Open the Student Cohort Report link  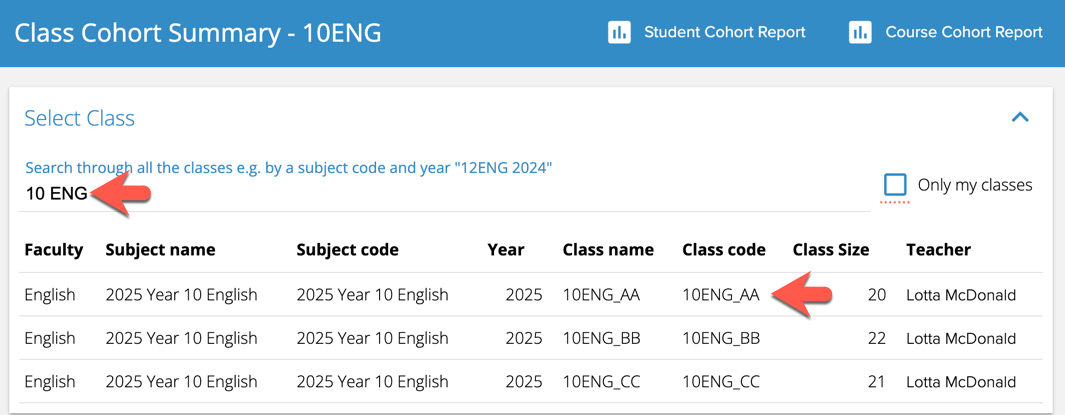(724, 33)
